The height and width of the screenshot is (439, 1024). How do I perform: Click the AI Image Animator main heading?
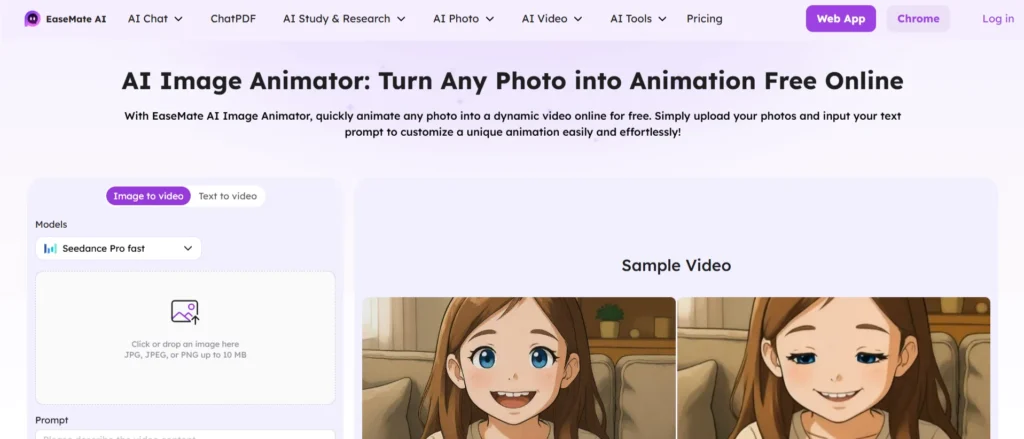[x=512, y=81]
